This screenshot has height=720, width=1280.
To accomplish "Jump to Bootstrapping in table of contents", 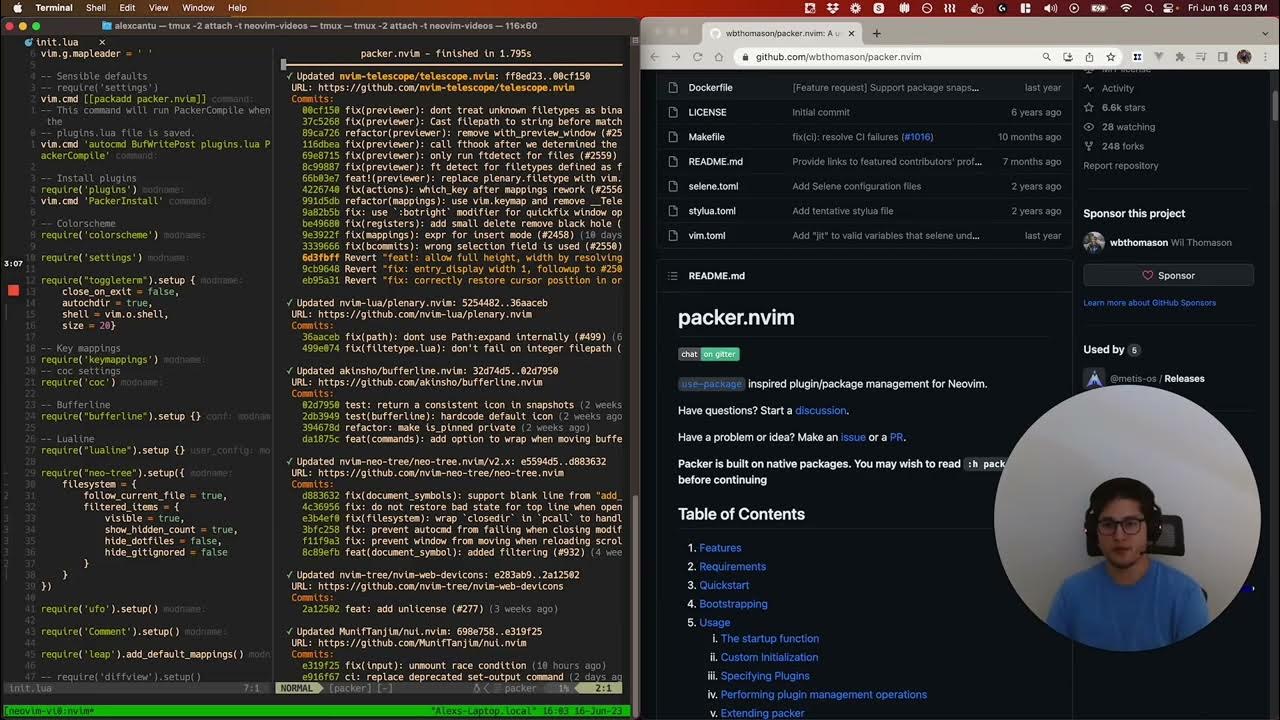I will (733, 604).
